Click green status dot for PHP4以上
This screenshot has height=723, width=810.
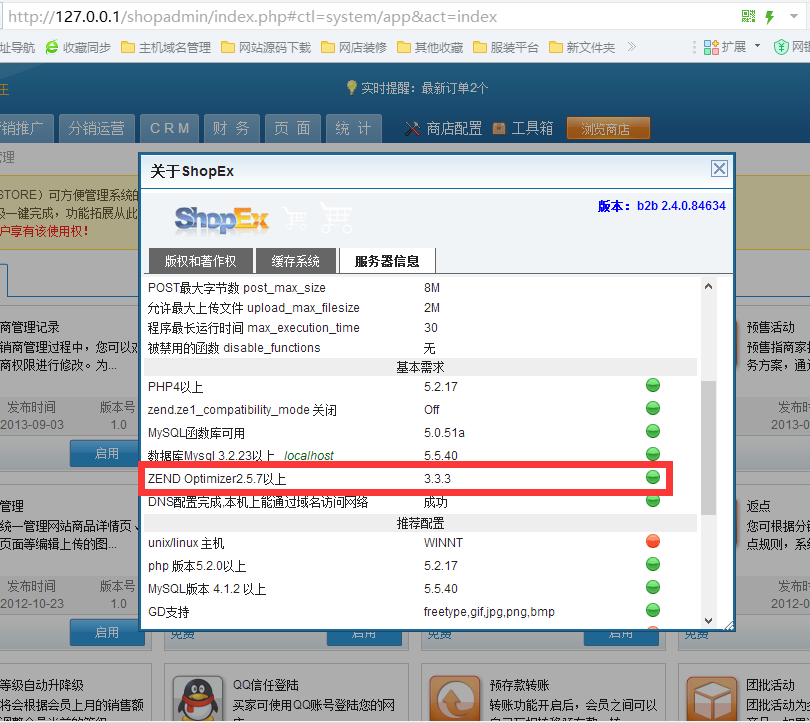pos(653,385)
